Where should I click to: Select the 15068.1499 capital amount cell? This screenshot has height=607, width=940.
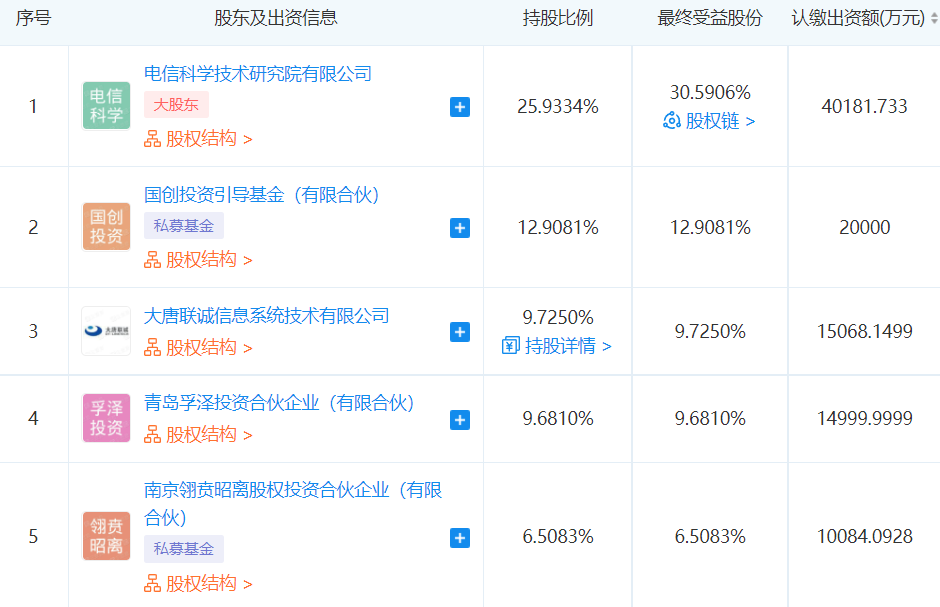click(x=864, y=331)
